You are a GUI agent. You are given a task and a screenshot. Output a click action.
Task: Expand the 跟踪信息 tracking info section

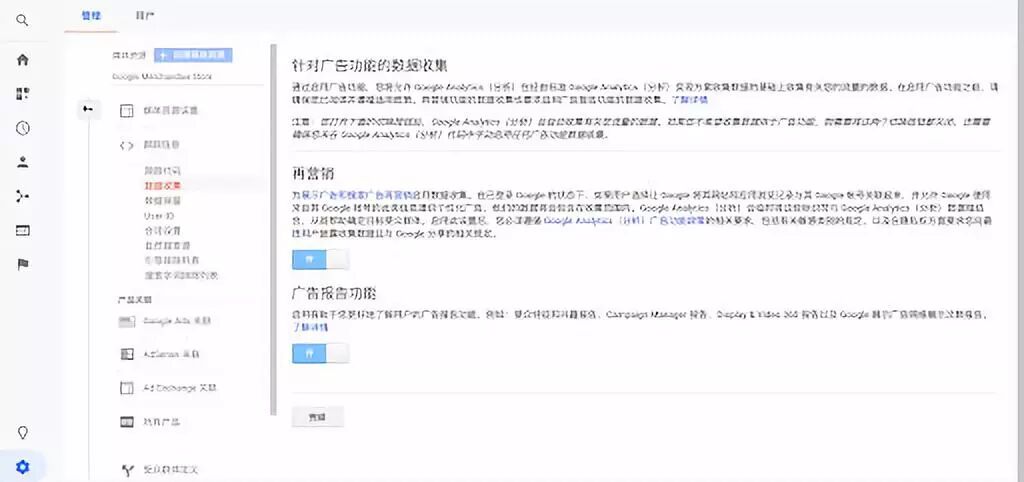161,145
